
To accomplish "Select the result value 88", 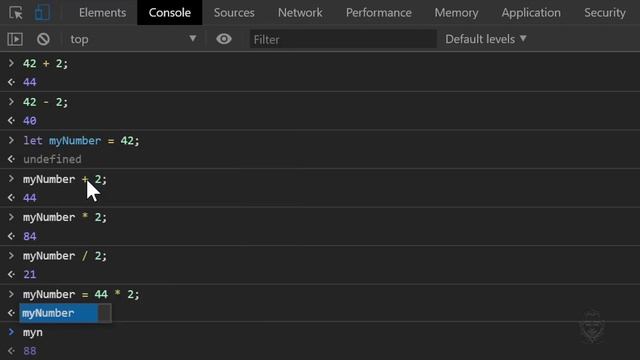I will (30, 351).
